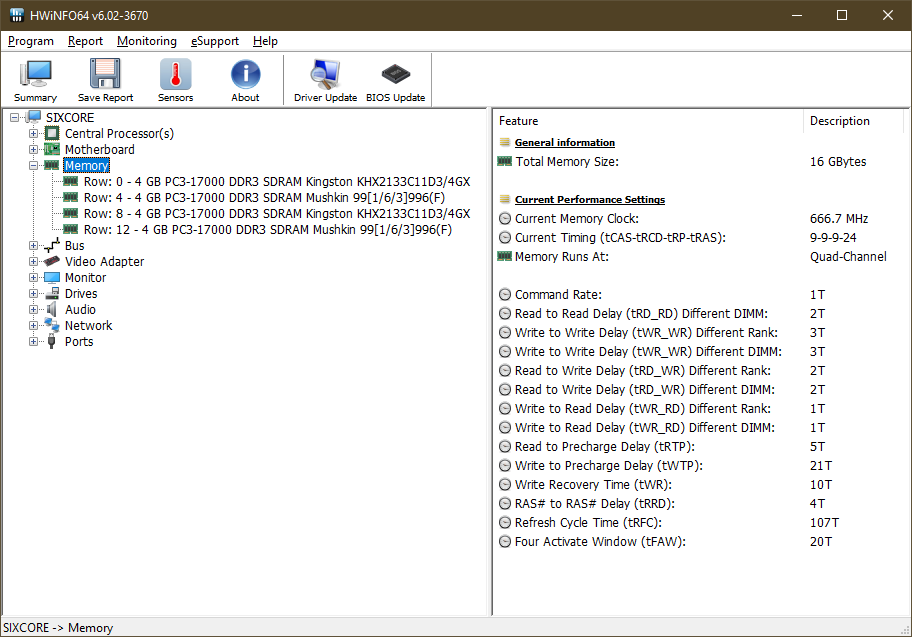Viewport: 912px width, 637px height.
Task: Click the Memory Runs At row icon
Action: 504,256
